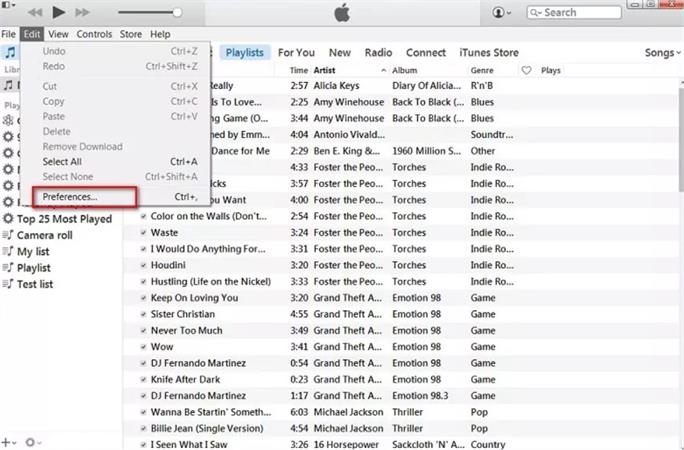The width and height of the screenshot is (684, 450).
Task: Open the File menu
Action: (x=8, y=34)
